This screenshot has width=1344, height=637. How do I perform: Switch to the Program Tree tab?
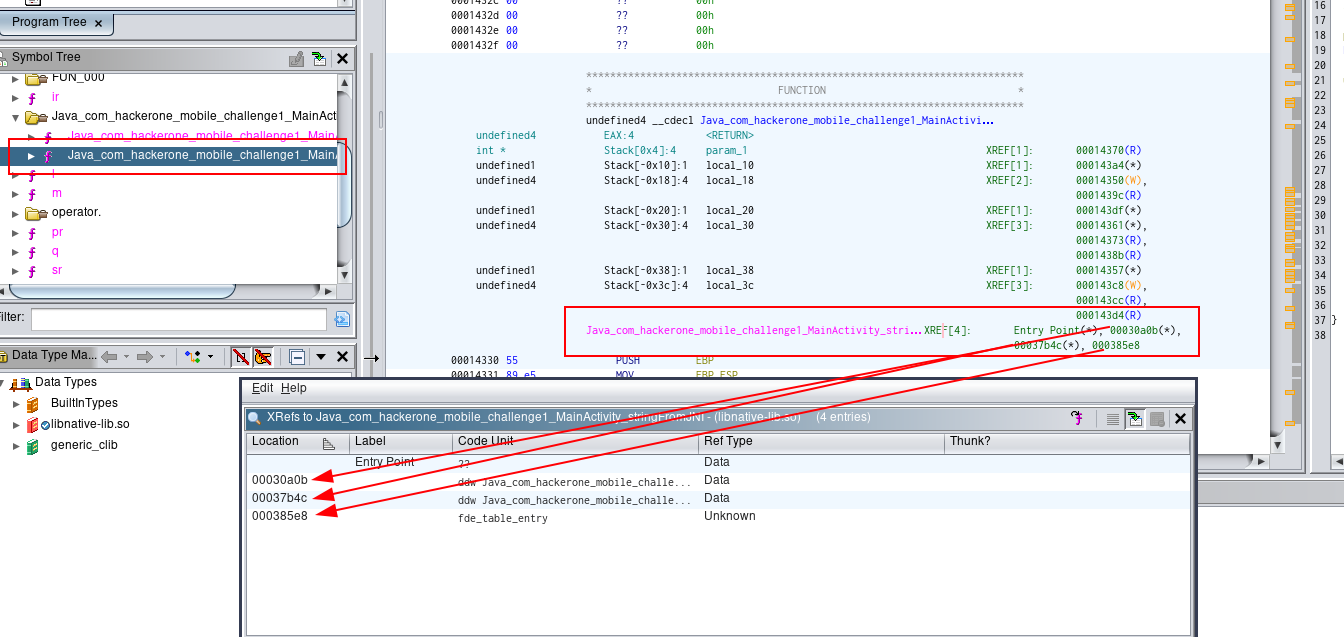[49, 22]
